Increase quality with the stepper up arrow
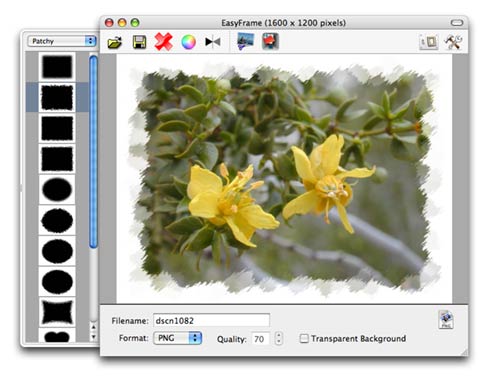This screenshot has height=385, width=500. tap(279, 335)
